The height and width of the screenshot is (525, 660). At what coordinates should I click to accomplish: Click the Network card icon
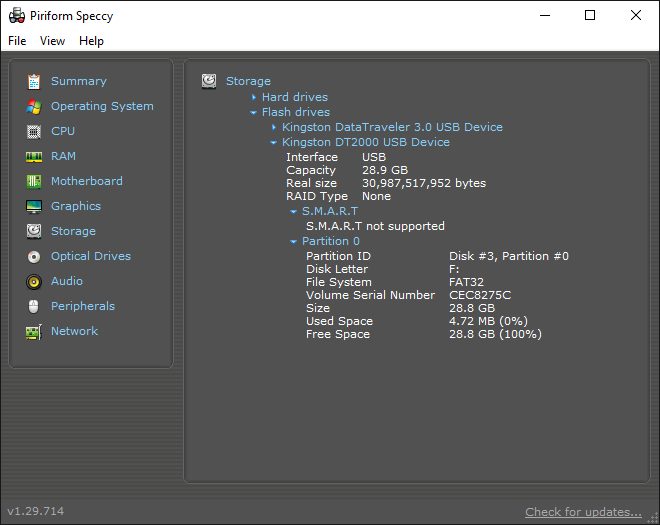coord(34,331)
